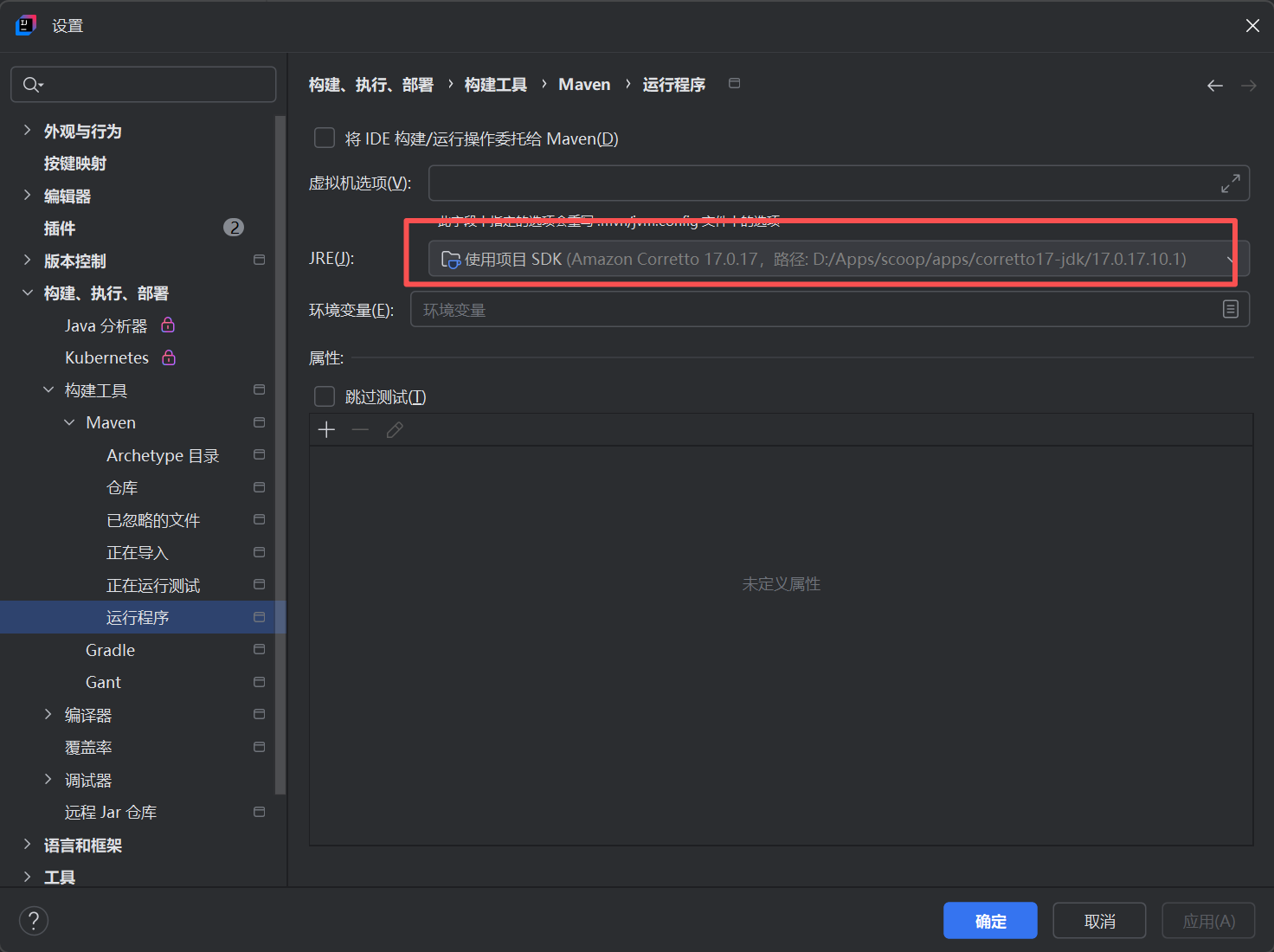Click project icon on Gant row
The width and height of the screenshot is (1274, 952).
point(259,682)
